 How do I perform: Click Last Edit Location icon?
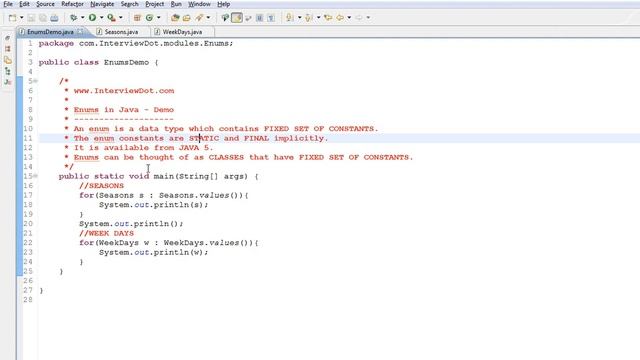(328, 18)
